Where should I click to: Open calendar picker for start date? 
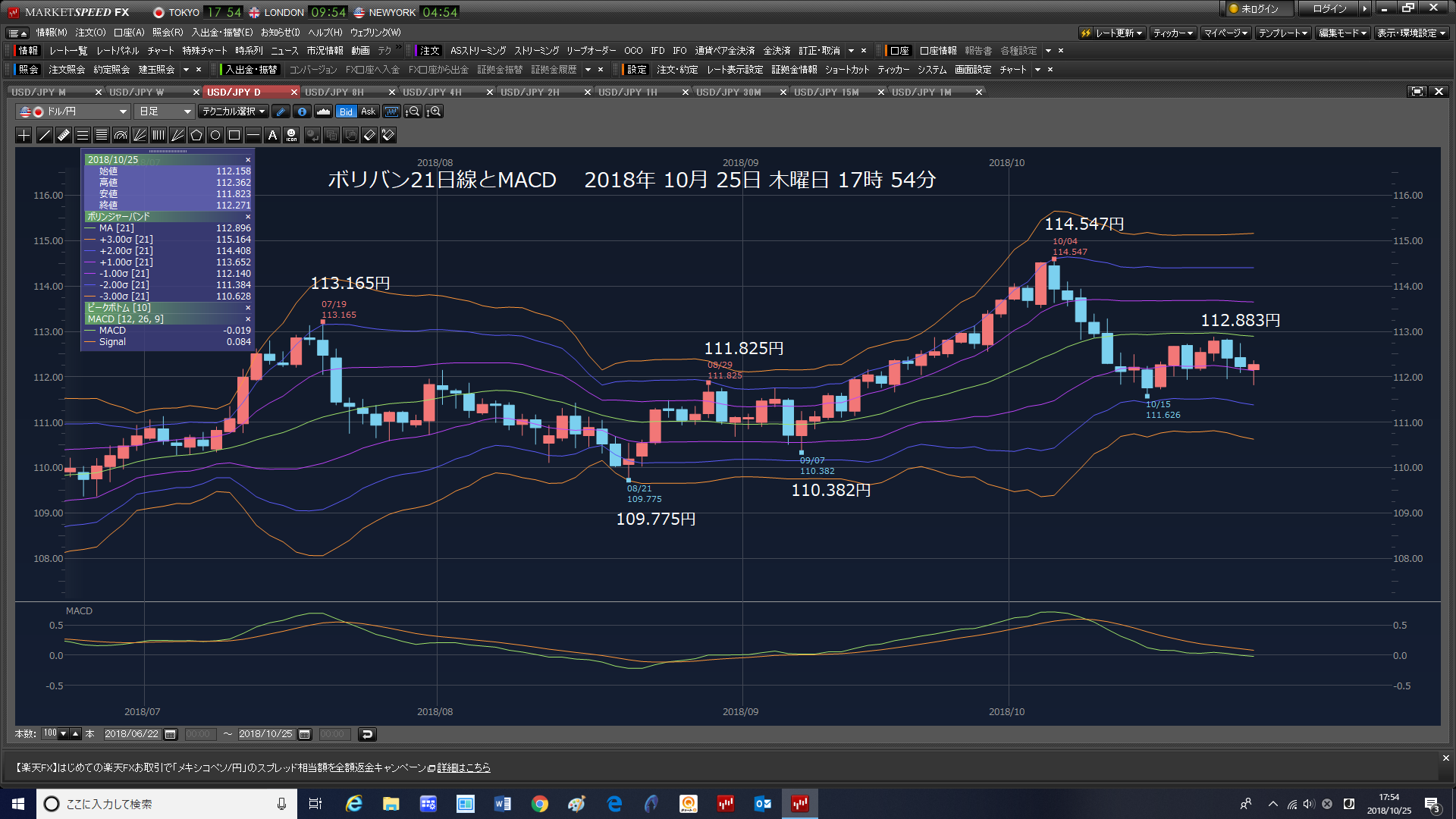coord(171,734)
